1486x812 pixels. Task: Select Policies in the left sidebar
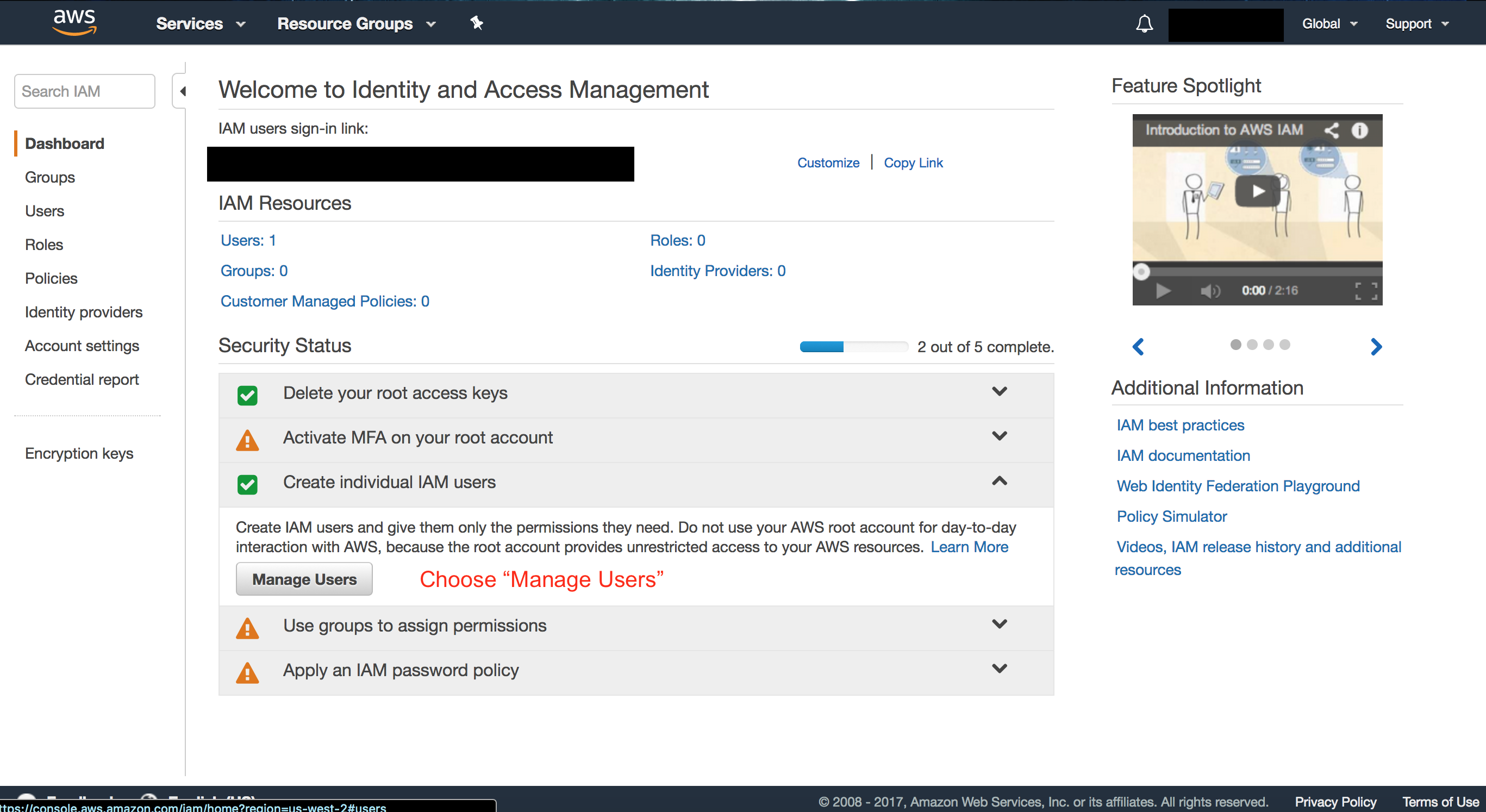(x=51, y=278)
